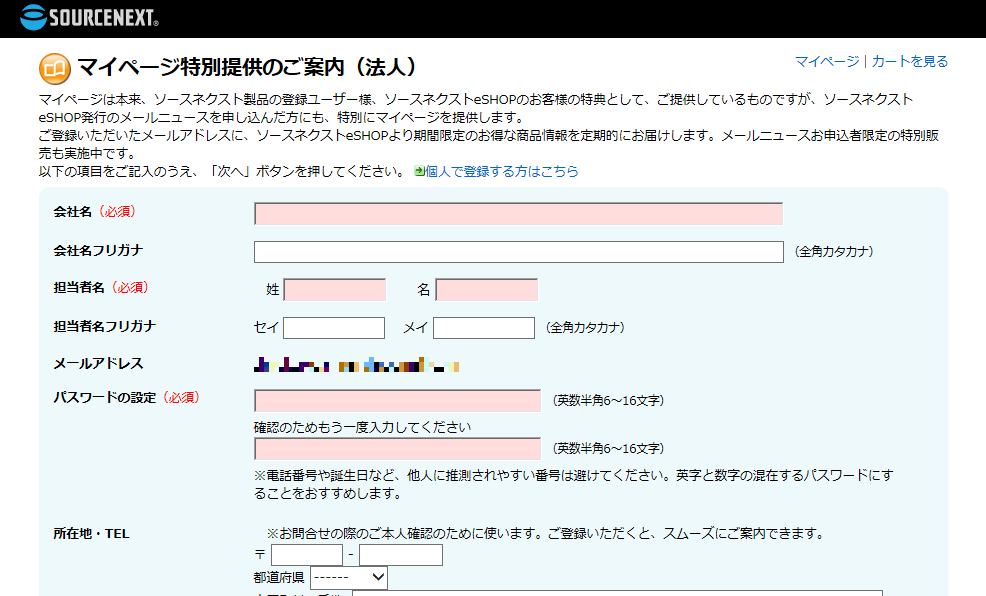This screenshot has width=986, height=596.
Task: Click the address field below 都道府県
Action: 616,592
